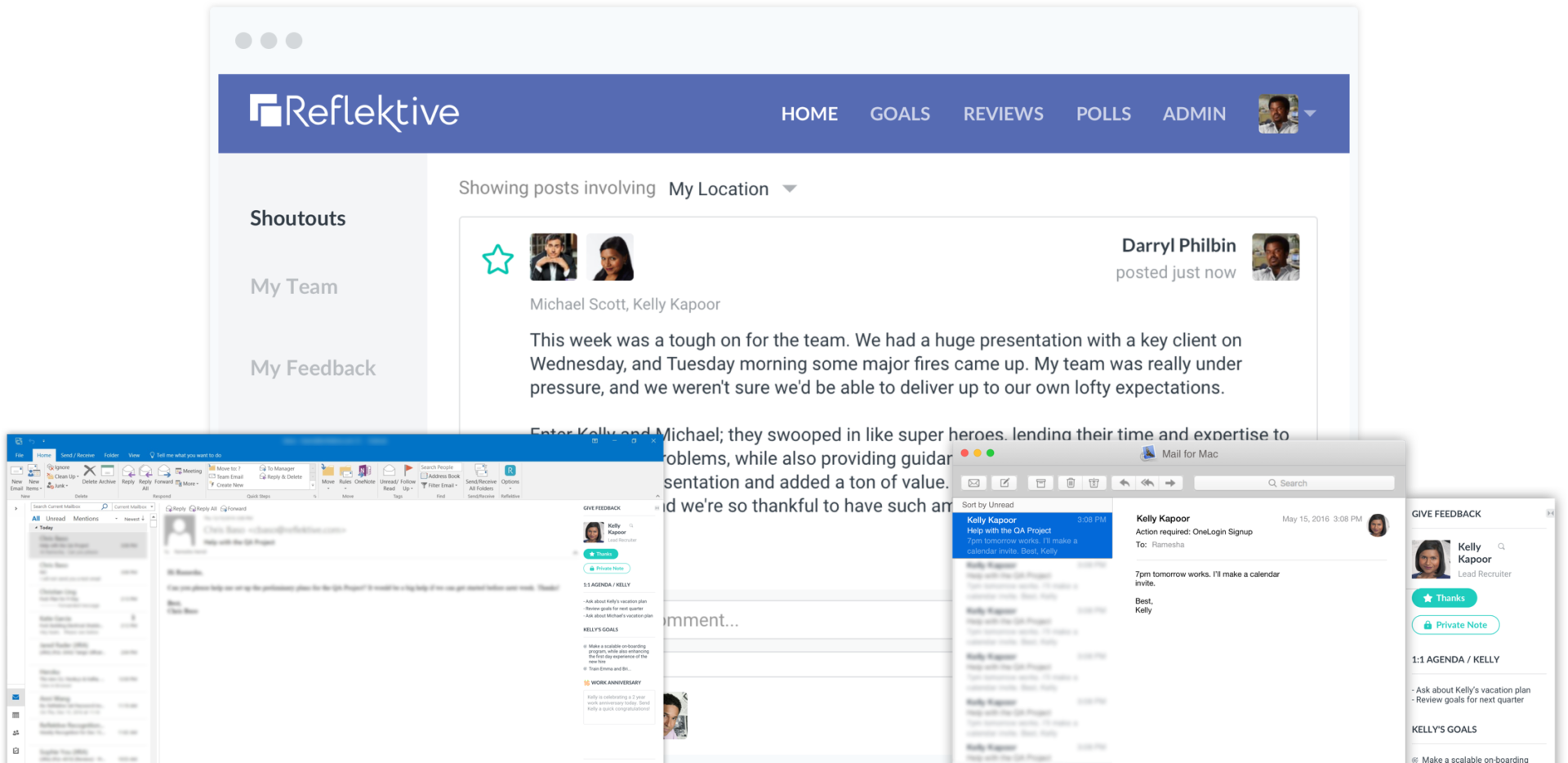Screen dimensions: 1568x763
Task: Click the archive box icon in Mail for Mac
Action: pos(1040,483)
